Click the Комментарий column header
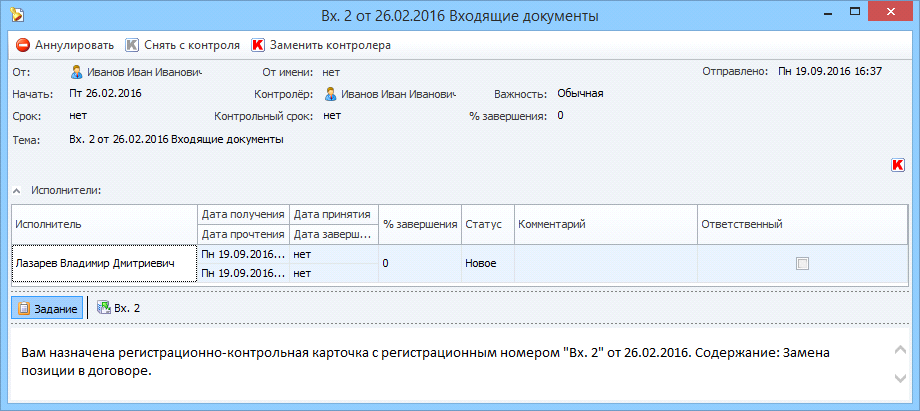Image resolution: width=920 pixels, height=411 pixels. (x=606, y=224)
